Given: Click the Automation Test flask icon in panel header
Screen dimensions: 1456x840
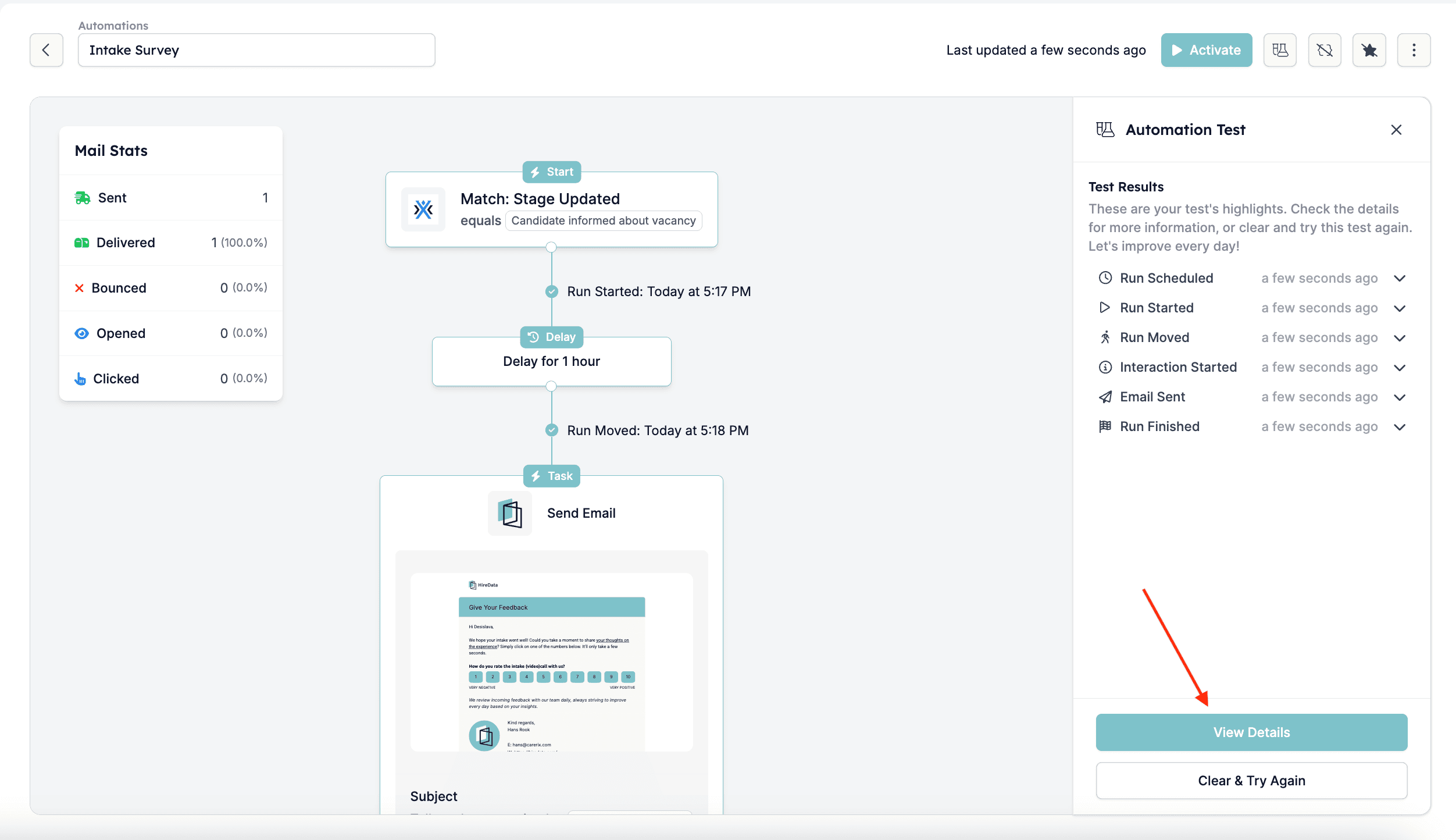Looking at the screenshot, I should 1105,130.
